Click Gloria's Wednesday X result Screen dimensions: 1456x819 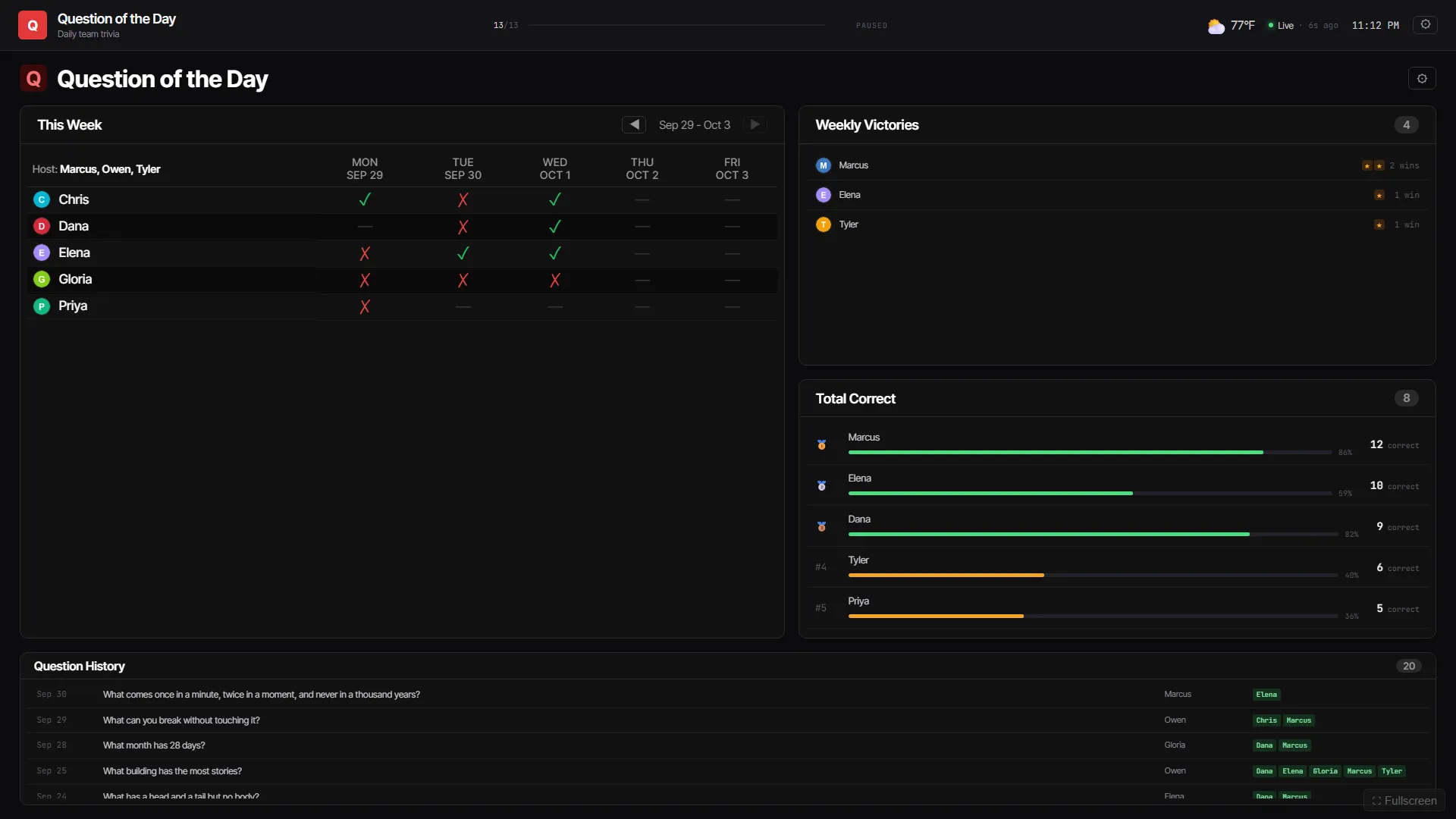click(x=555, y=280)
